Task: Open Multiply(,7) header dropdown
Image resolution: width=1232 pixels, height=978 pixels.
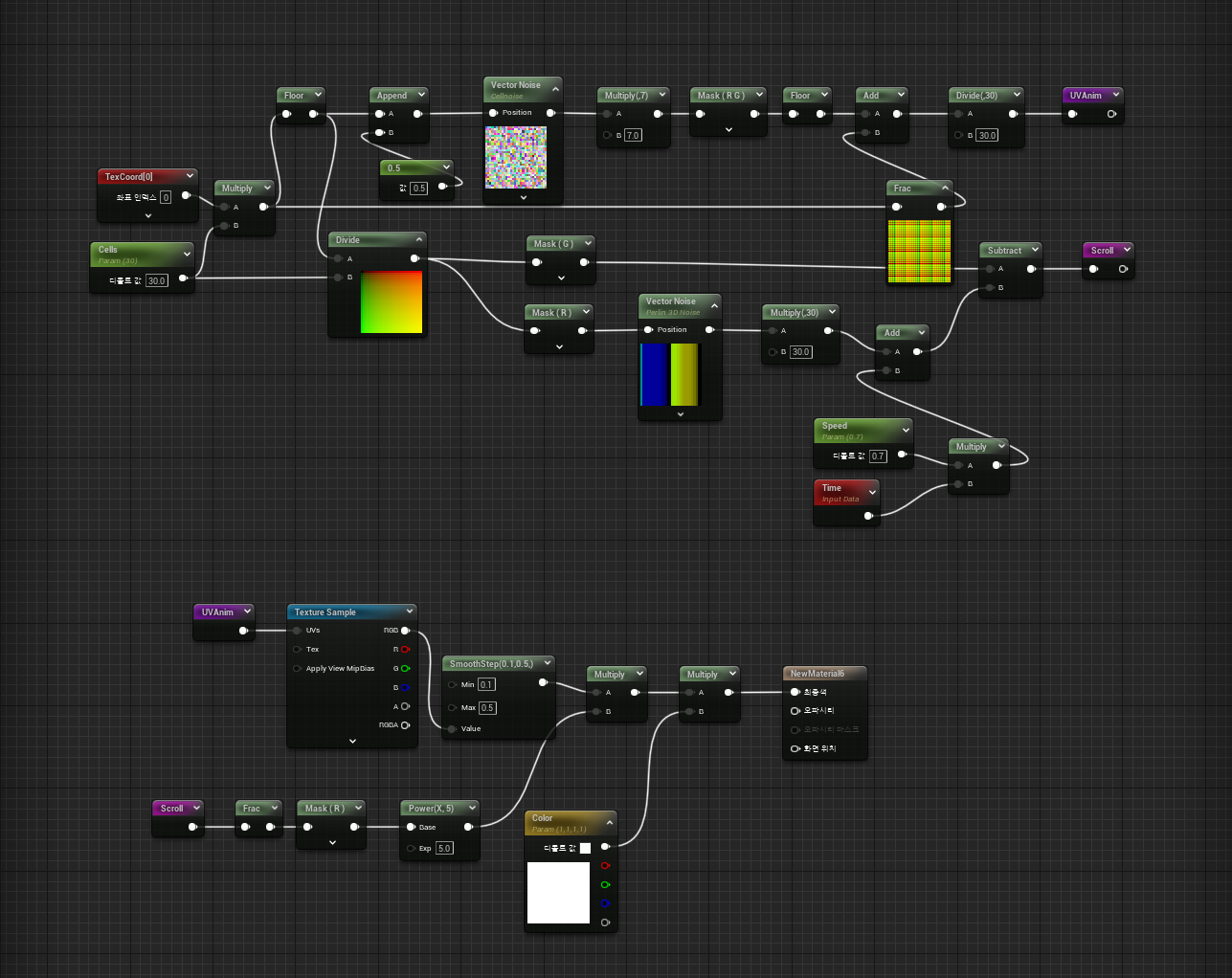Action: coord(661,95)
